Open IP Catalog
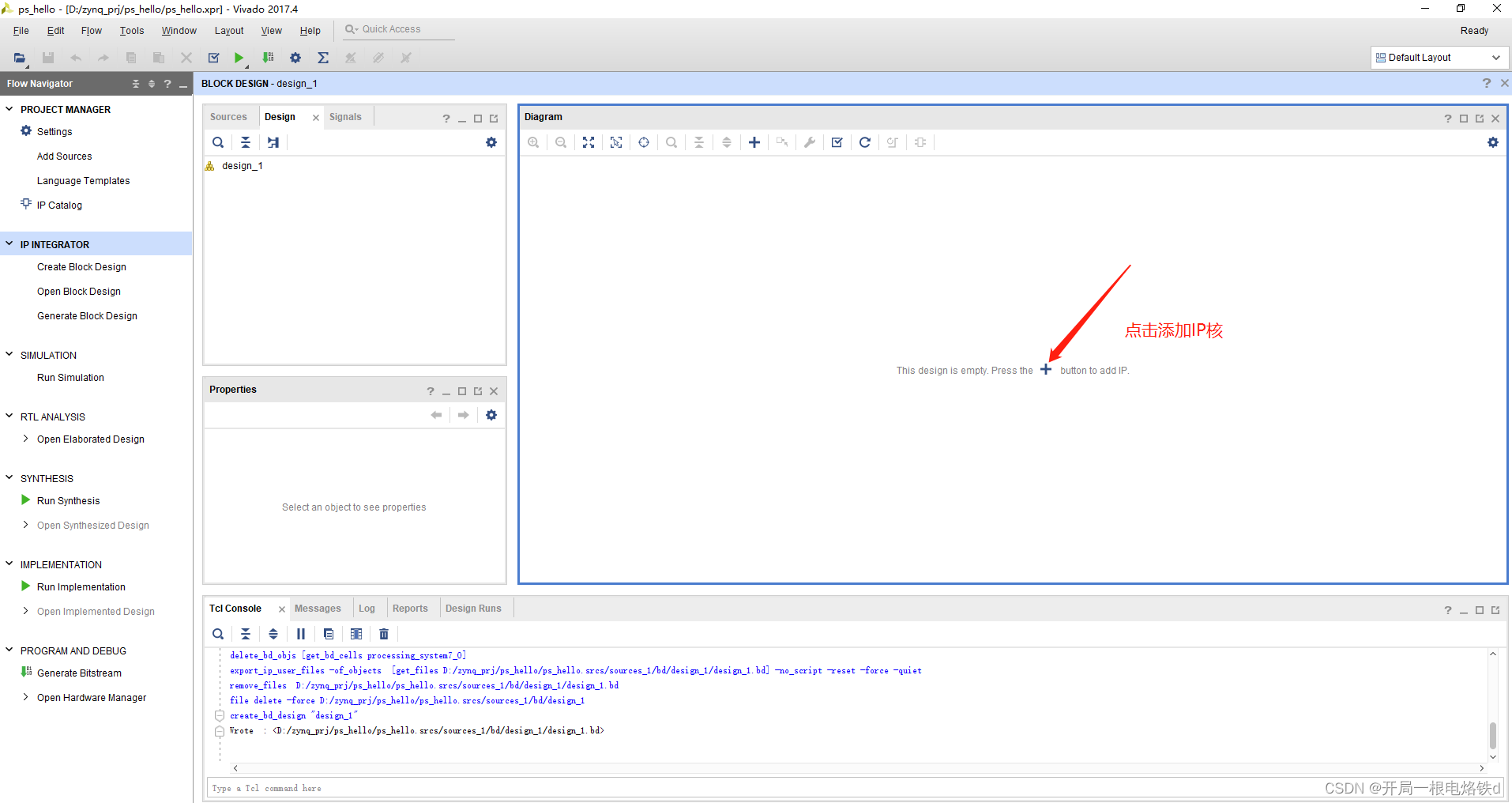 point(59,205)
